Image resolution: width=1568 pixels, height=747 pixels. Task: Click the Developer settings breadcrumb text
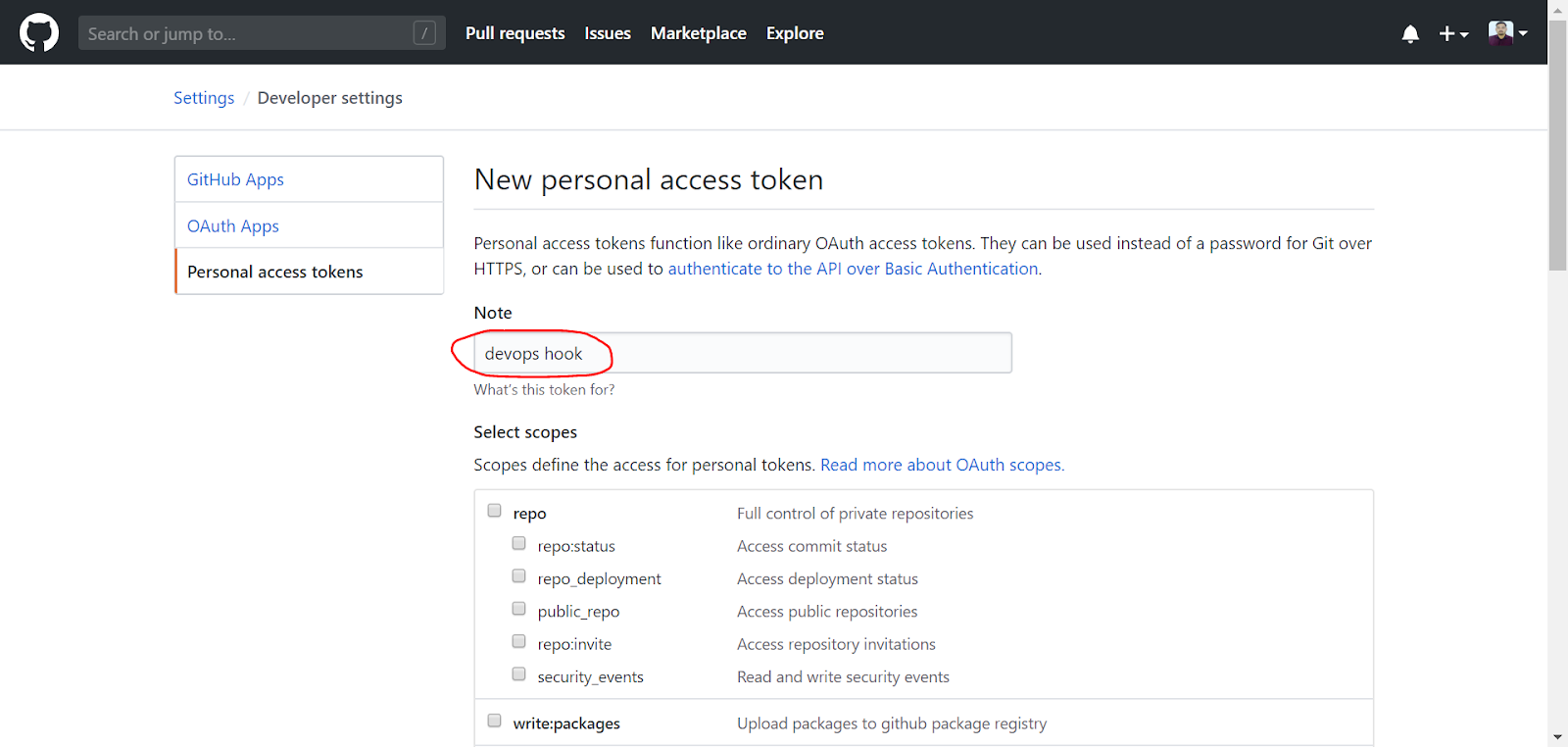(329, 98)
